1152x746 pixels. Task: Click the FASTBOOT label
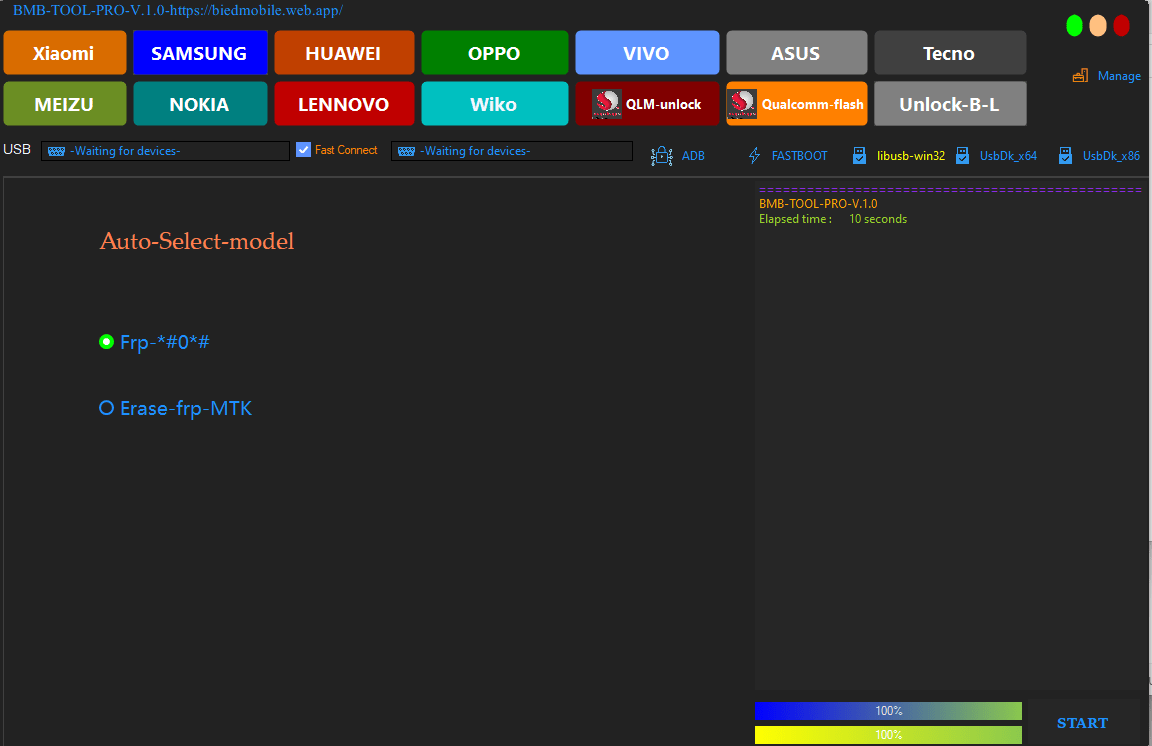(799, 156)
